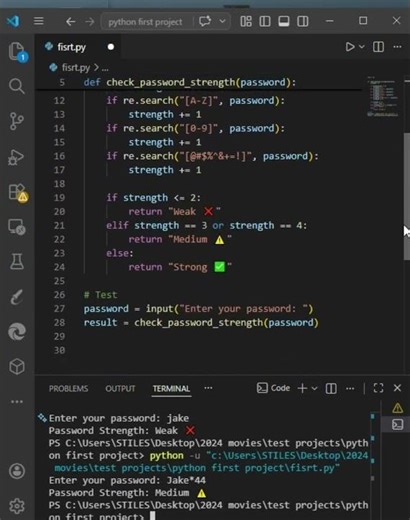Switch to the PROBLEMS panel tab
Image resolution: width=410 pixels, height=520 pixels.
pos(69,389)
